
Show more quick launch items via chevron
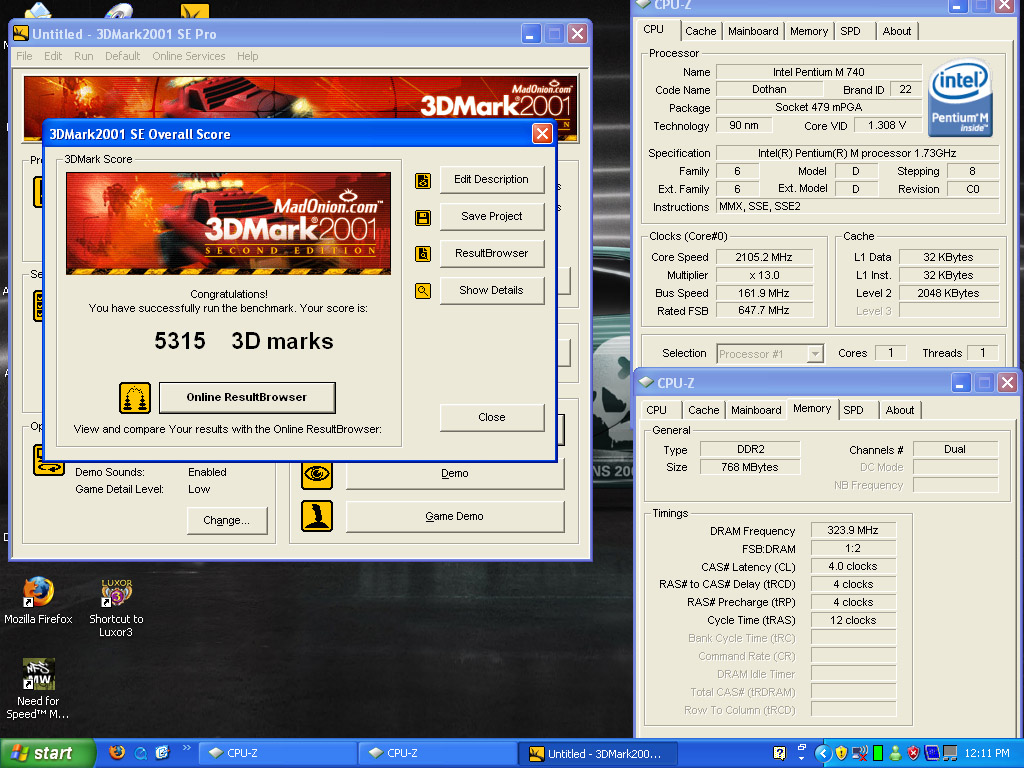186,748
